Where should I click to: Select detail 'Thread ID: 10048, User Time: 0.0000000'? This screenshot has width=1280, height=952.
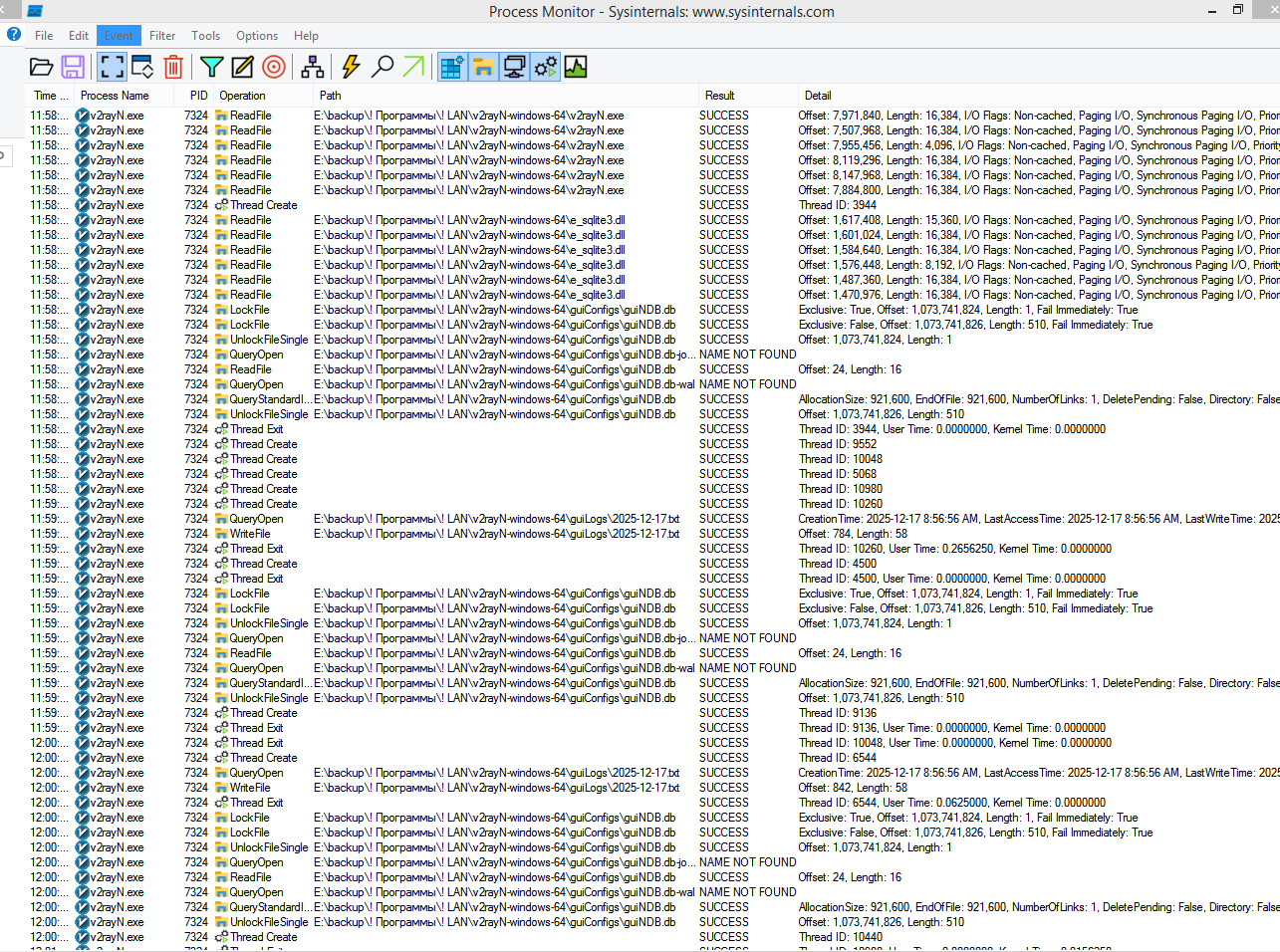pos(955,743)
